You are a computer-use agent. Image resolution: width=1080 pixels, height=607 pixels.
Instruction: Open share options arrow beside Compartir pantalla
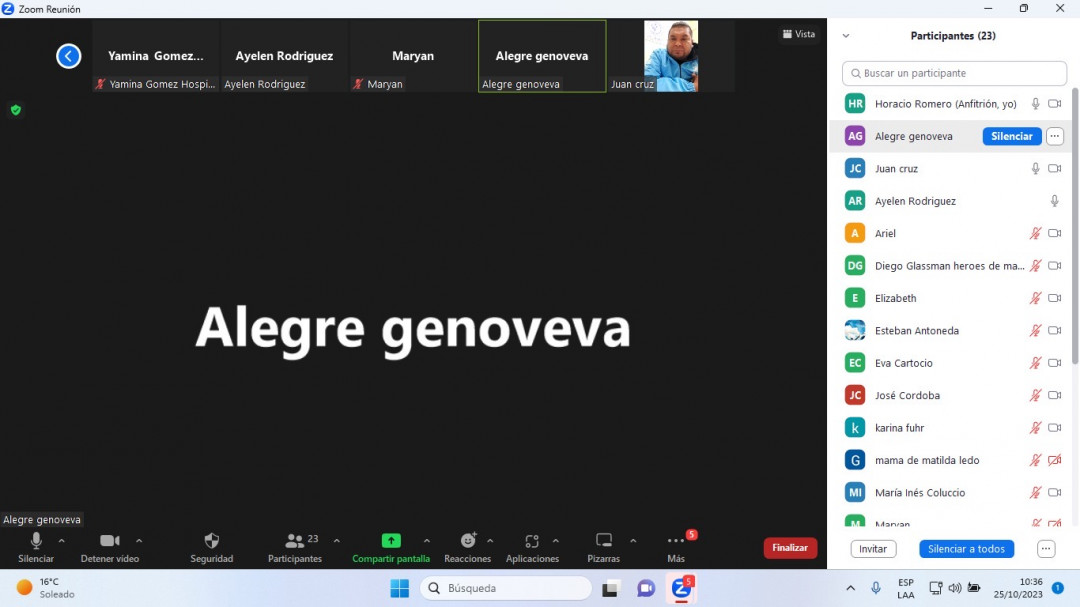click(x=427, y=542)
